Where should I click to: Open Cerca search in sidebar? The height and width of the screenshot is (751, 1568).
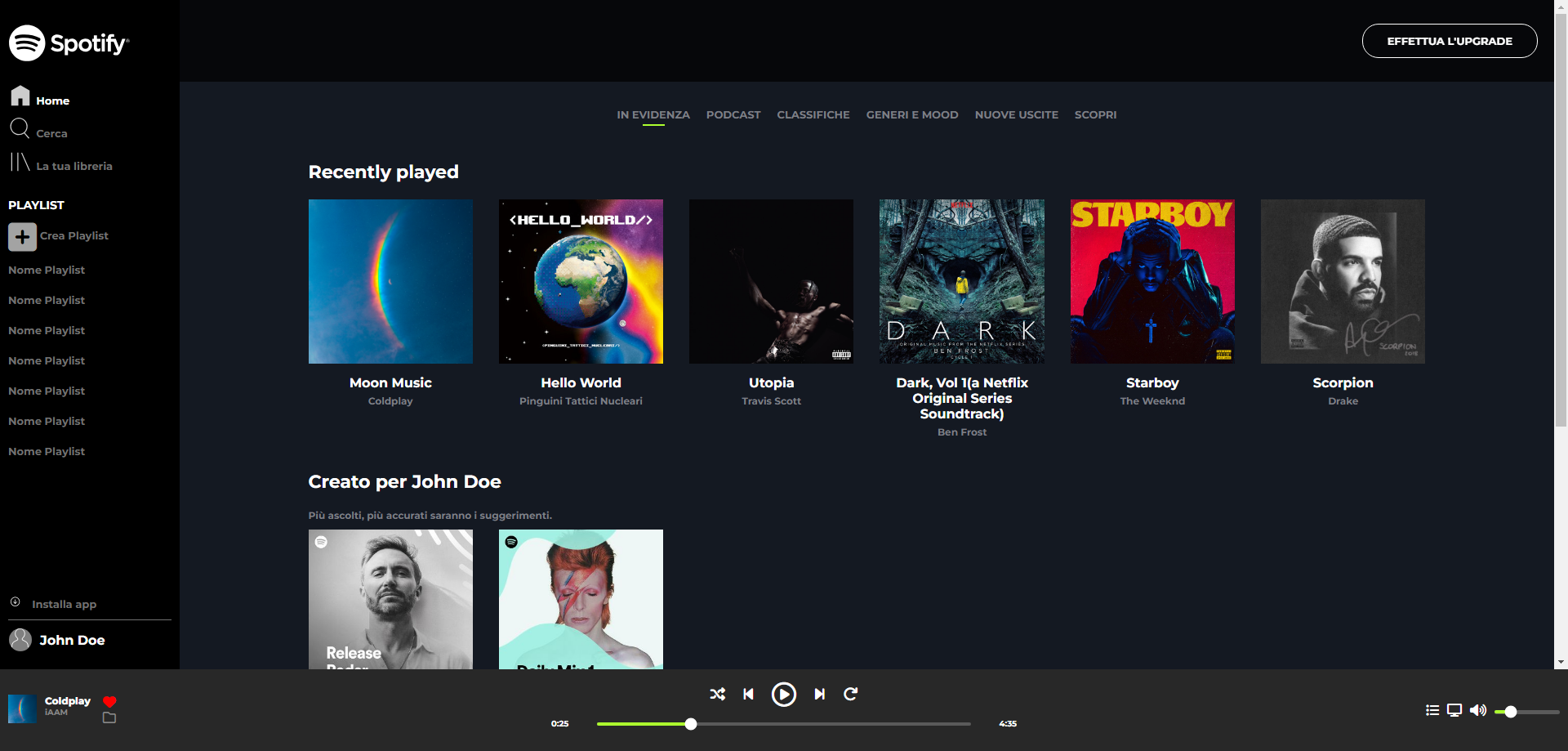[x=38, y=130]
